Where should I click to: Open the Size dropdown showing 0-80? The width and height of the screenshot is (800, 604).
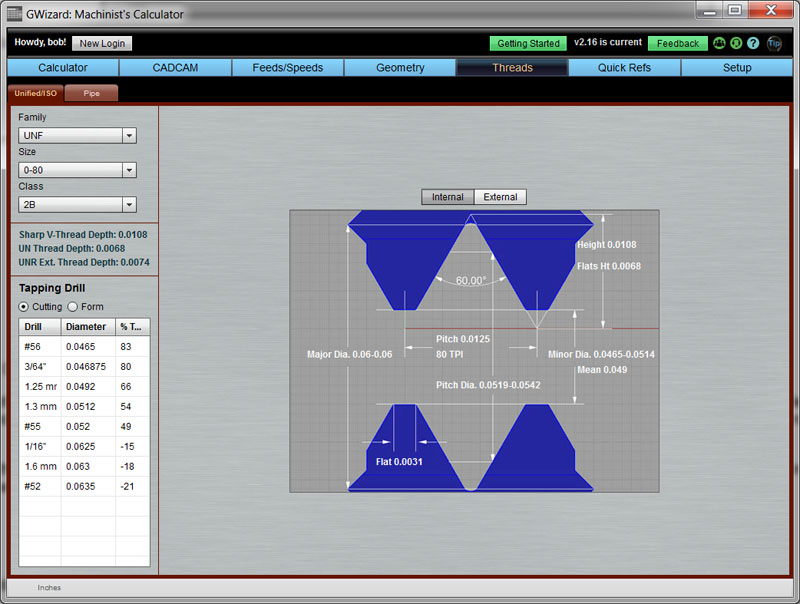point(78,170)
